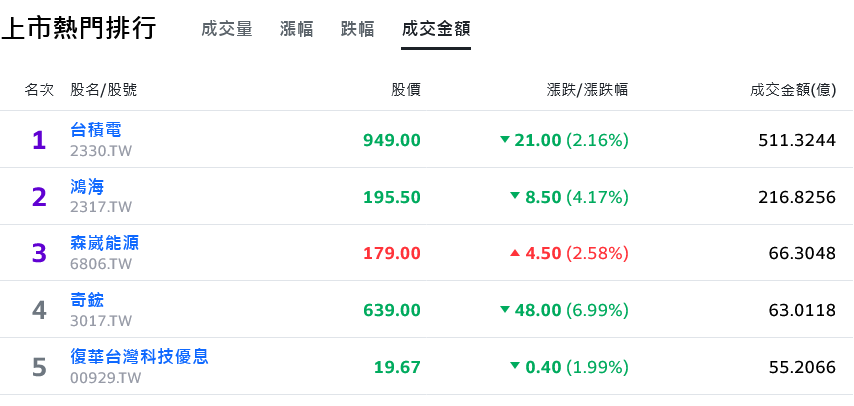The width and height of the screenshot is (854, 406).
Task: Click the green down triangle beside 21.00
Action: coord(505,140)
